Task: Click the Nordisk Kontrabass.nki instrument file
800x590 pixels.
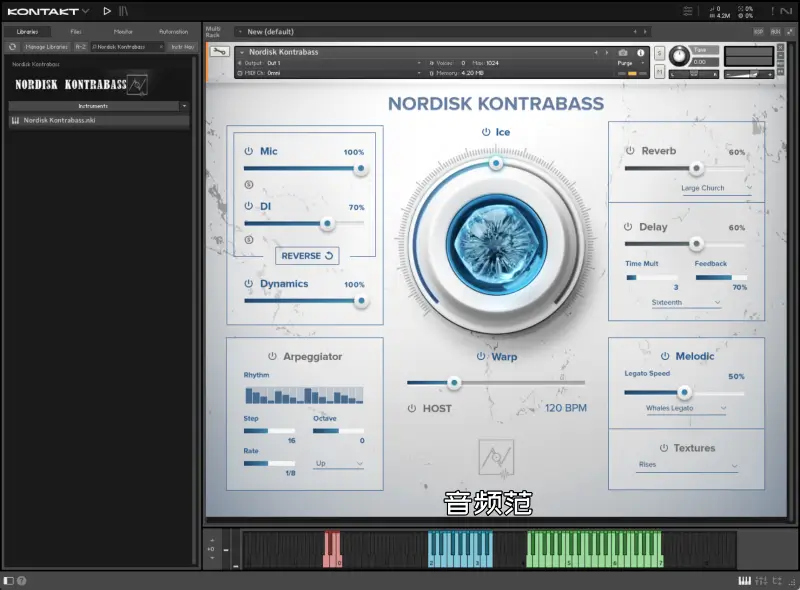Action: point(99,120)
